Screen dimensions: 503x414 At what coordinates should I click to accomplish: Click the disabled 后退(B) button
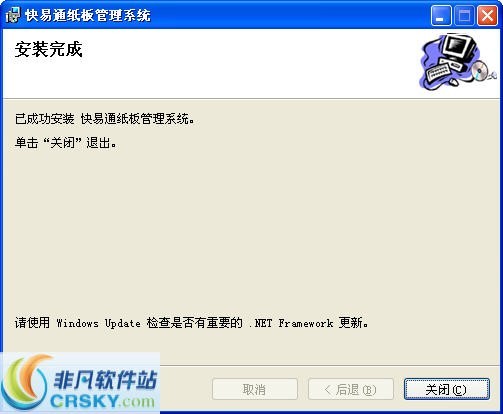click(351, 389)
